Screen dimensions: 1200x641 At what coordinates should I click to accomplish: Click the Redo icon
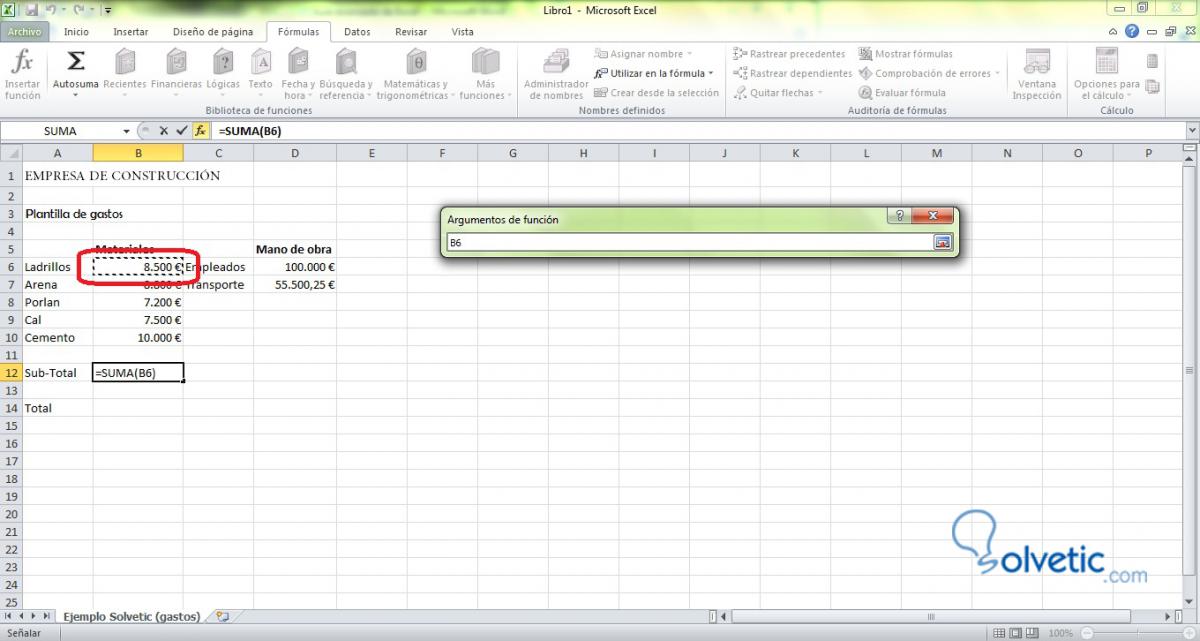tap(77, 9)
